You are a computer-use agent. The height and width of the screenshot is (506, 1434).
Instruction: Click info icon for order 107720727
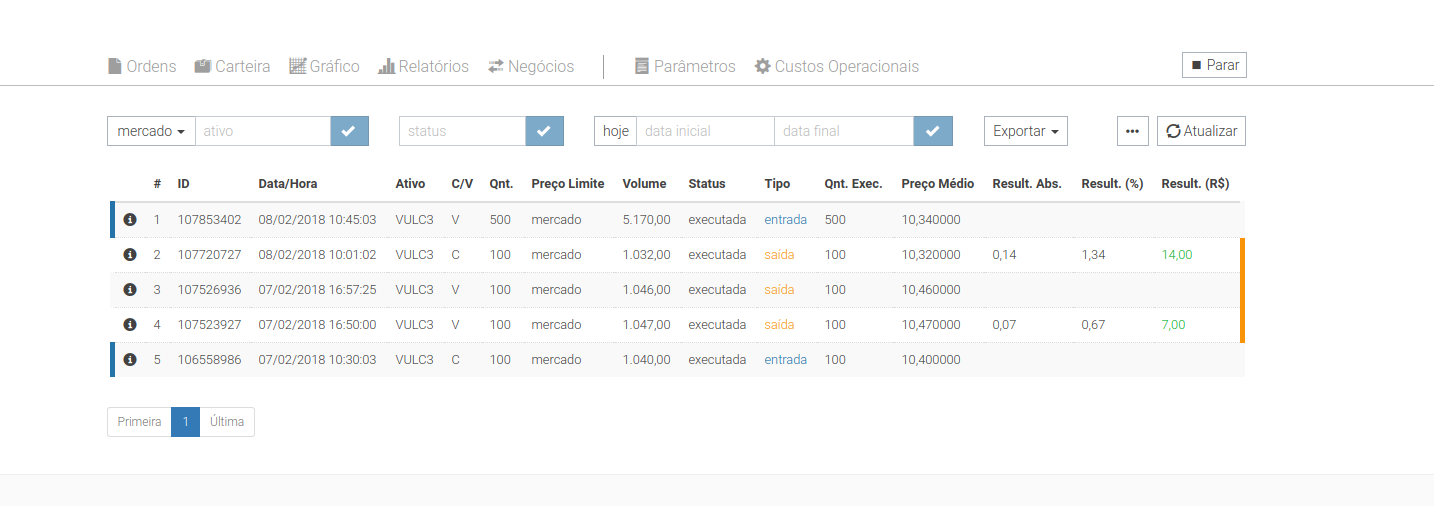click(129, 254)
